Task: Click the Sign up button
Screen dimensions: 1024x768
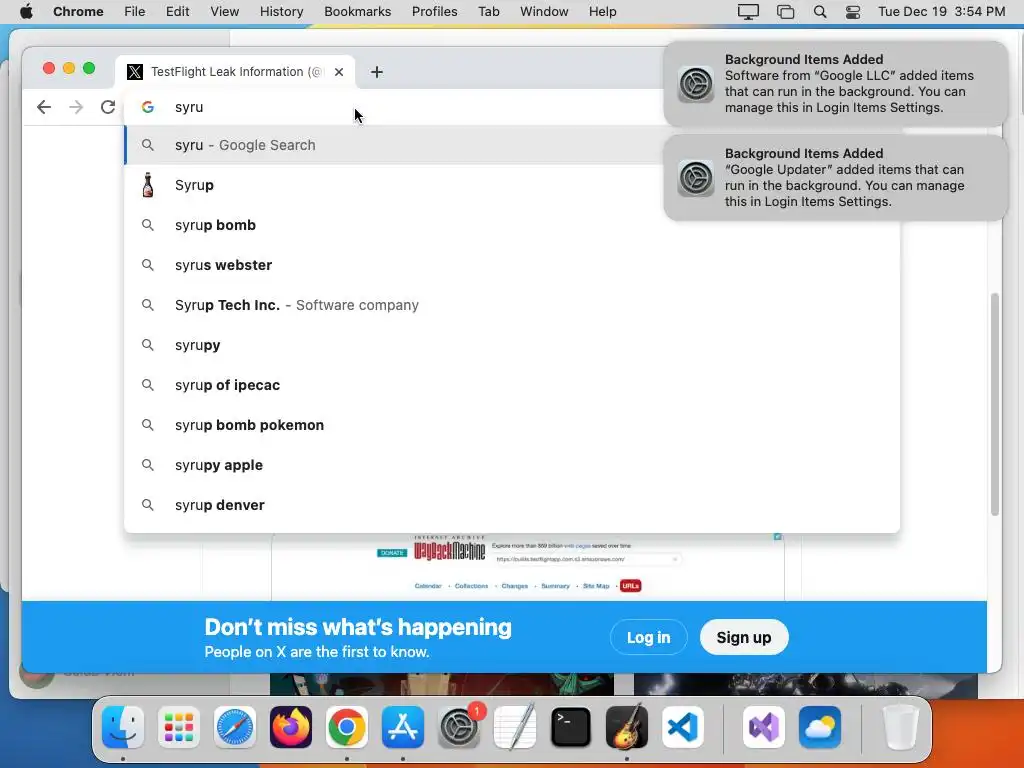Action: tap(744, 637)
